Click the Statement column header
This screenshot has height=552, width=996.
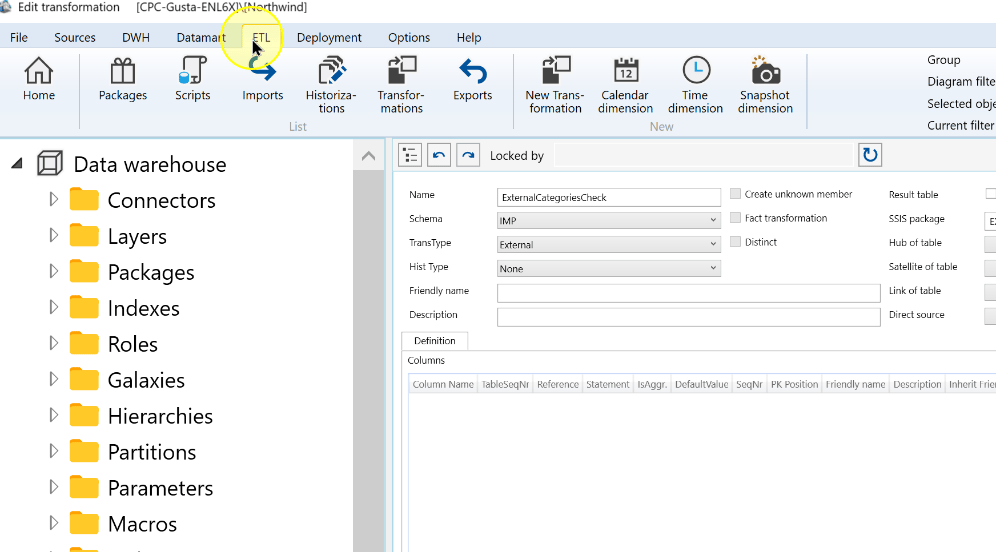[x=607, y=384]
